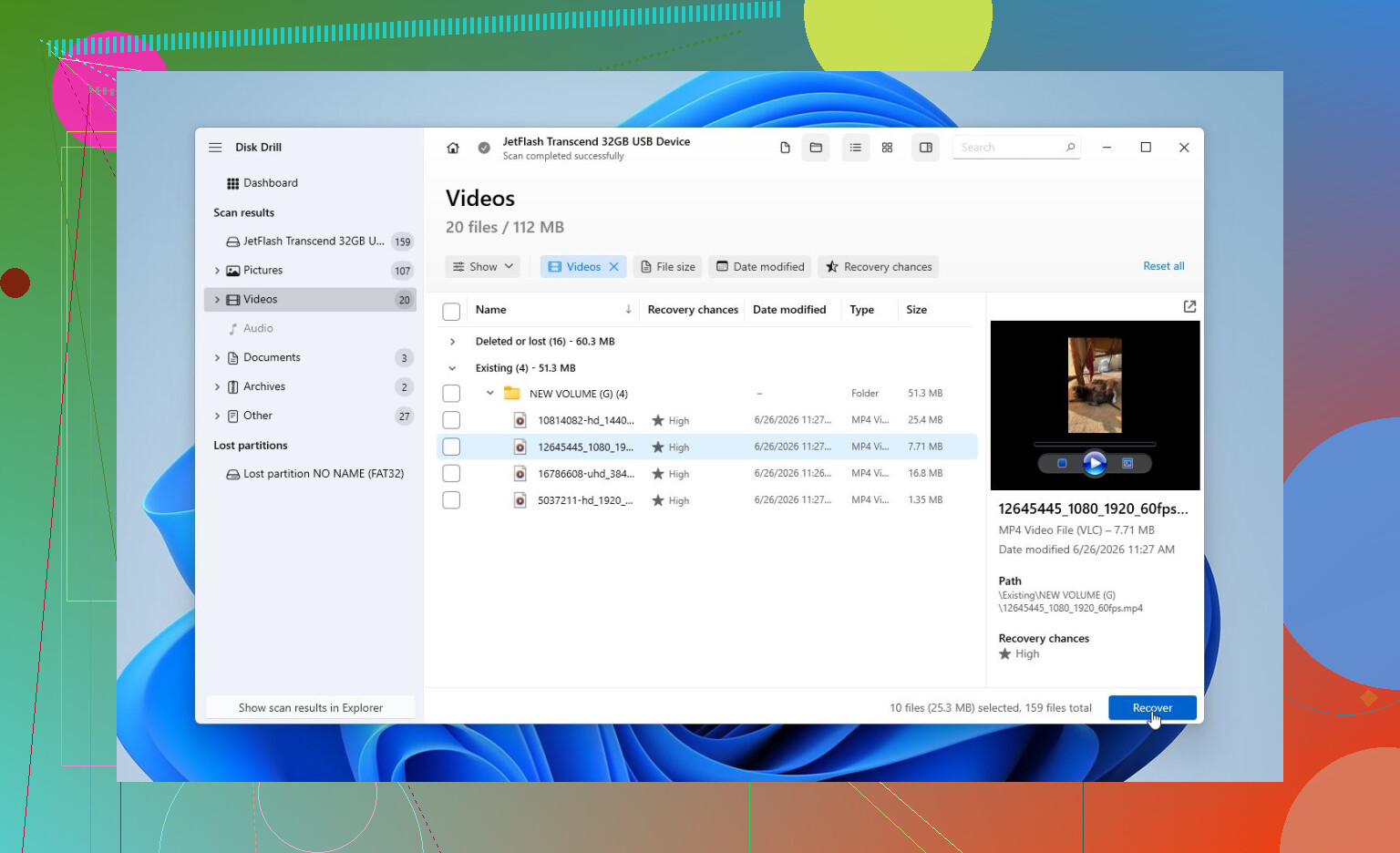Tick the checkbox for 5037211-hd_1920 file
Image resolution: width=1400 pixels, height=853 pixels.
[x=451, y=500]
